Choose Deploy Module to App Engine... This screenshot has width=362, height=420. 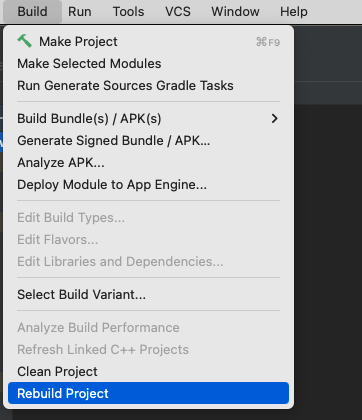[148, 185]
